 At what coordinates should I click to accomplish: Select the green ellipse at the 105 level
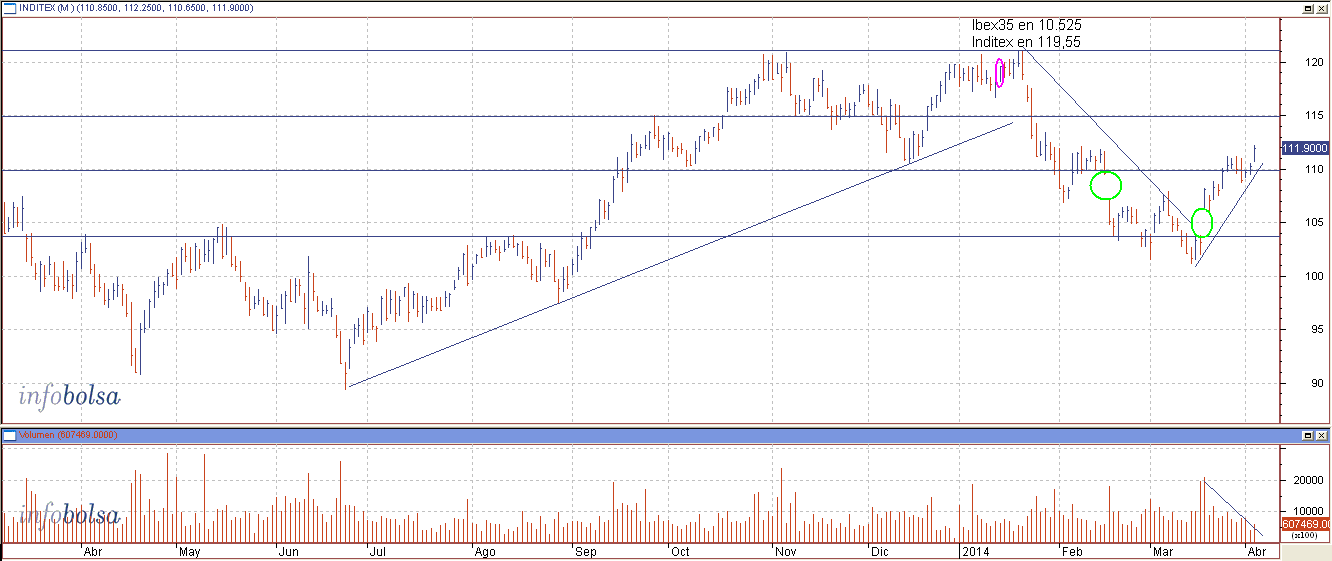pos(1202,223)
